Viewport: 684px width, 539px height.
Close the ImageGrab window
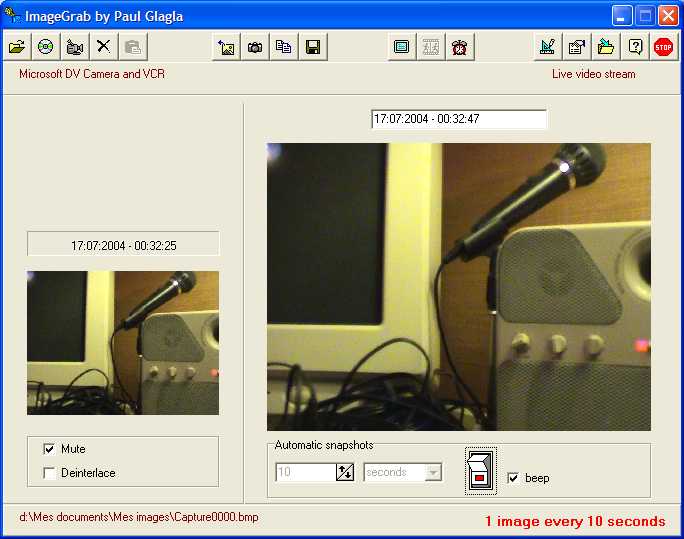pos(668,17)
